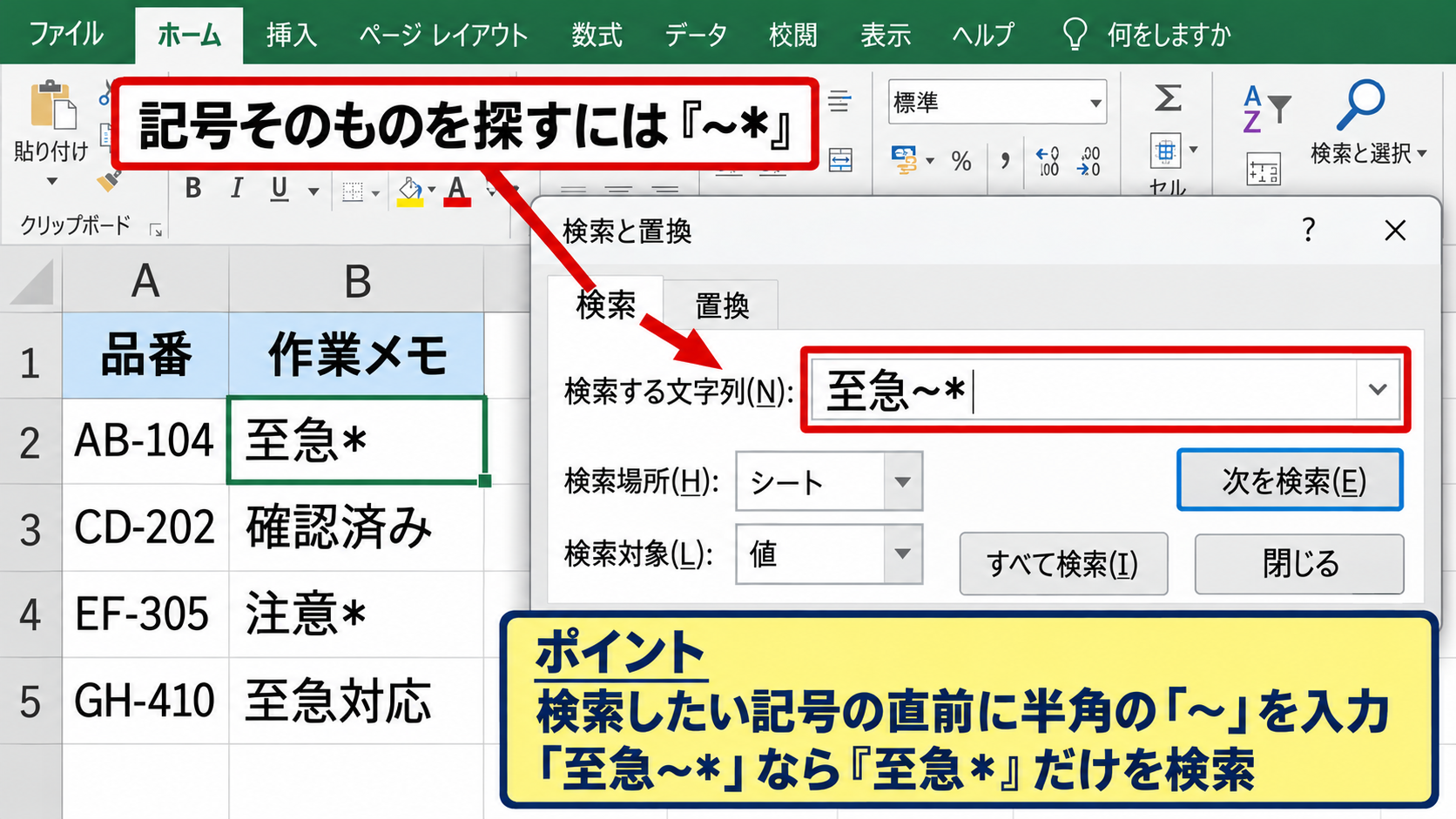The height and width of the screenshot is (819, 1456).
Task: Open the ファイル menu tab
Action: click(66, 35)
